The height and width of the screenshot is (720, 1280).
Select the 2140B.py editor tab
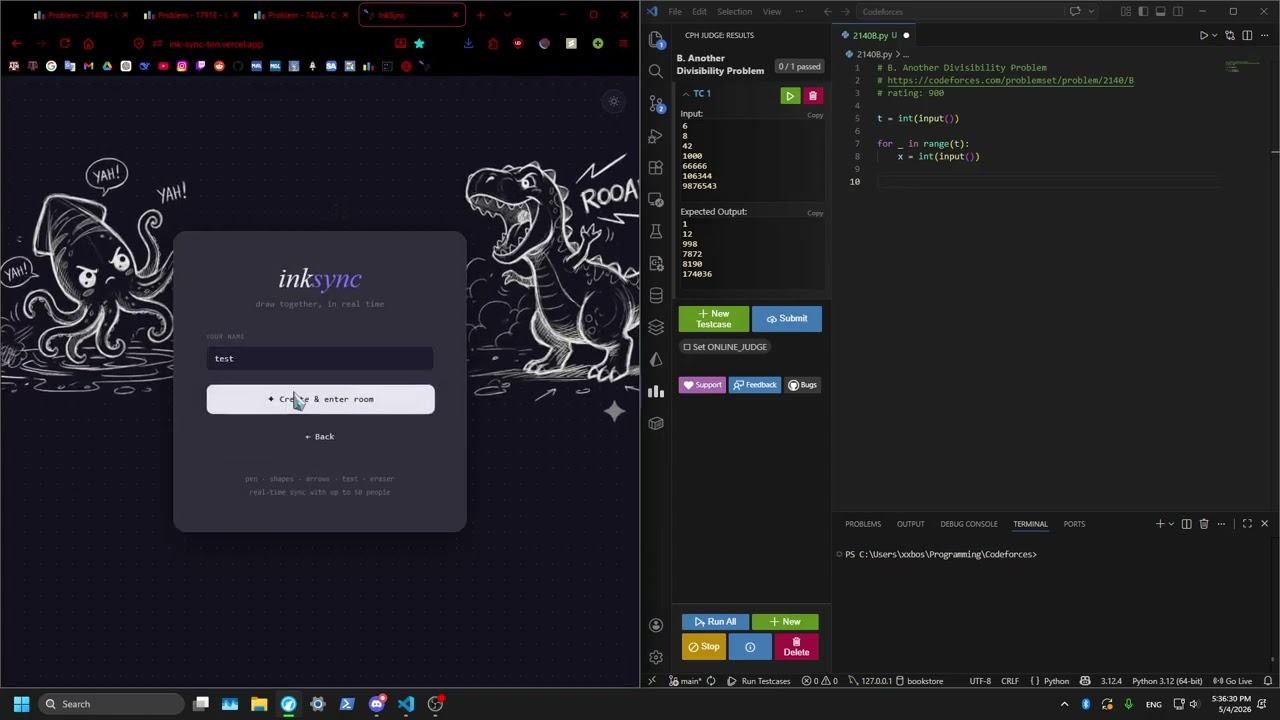coord(872,35)
